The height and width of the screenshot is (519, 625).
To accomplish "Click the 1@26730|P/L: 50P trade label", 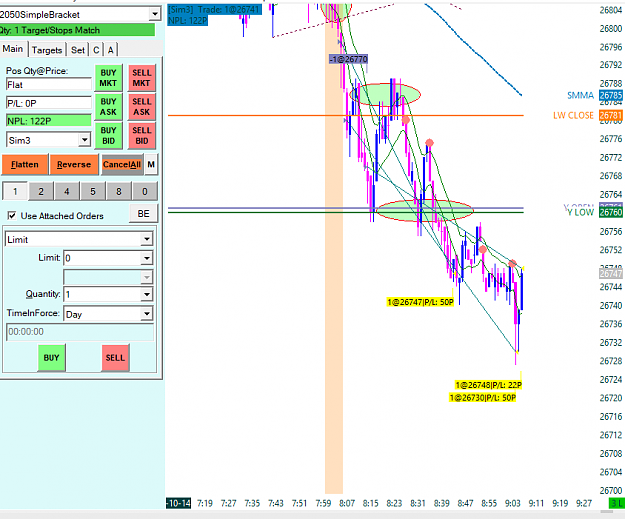I will 483,397.
